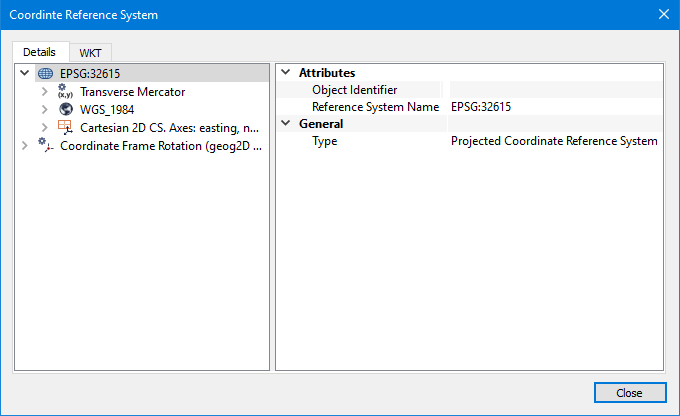This screenshot has width=680, height=416.
Task: Click the dark globe icon for WGS_1984
Action: 66,109
